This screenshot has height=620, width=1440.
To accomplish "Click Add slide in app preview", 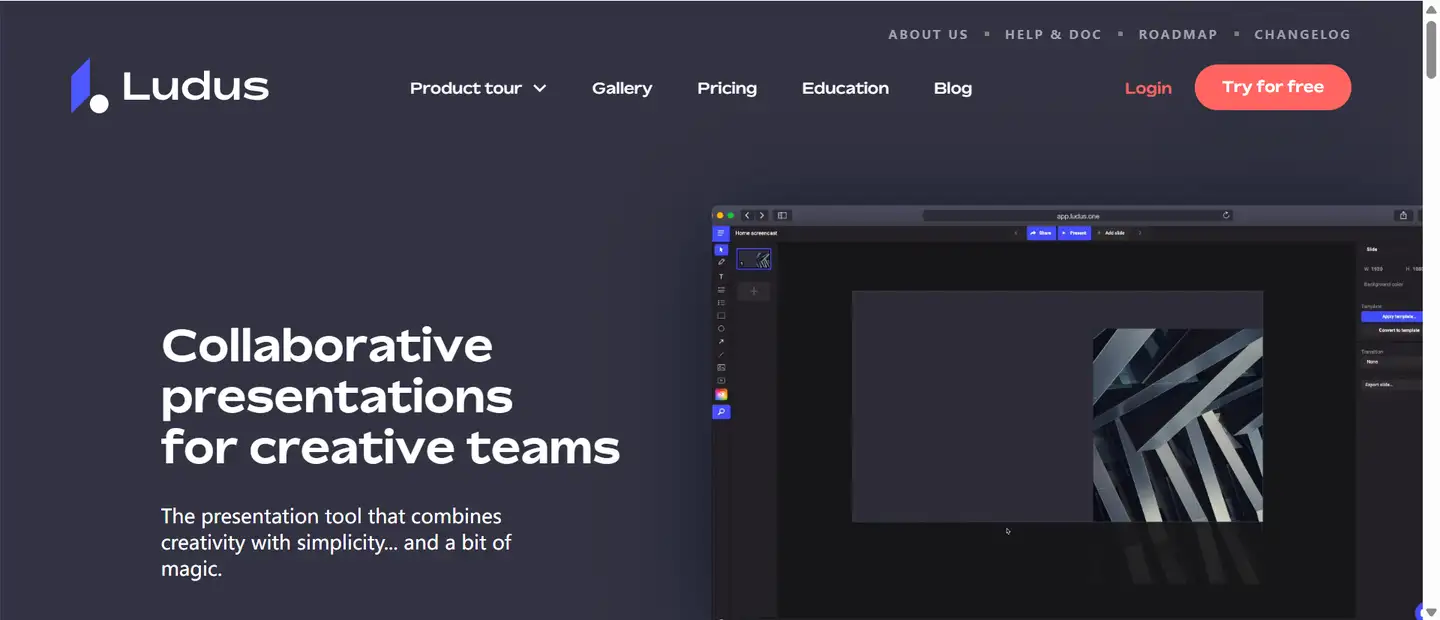I will click(x=1111, y=233).
